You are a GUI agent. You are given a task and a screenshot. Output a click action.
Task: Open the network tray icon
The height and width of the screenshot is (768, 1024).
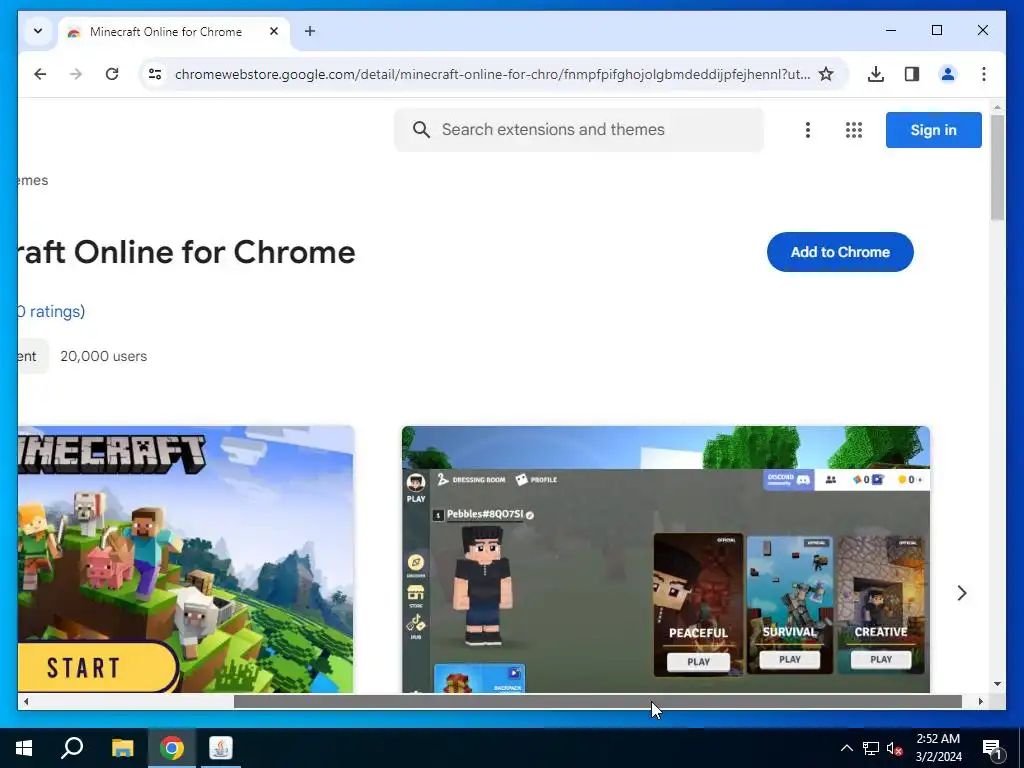[871, 748]
